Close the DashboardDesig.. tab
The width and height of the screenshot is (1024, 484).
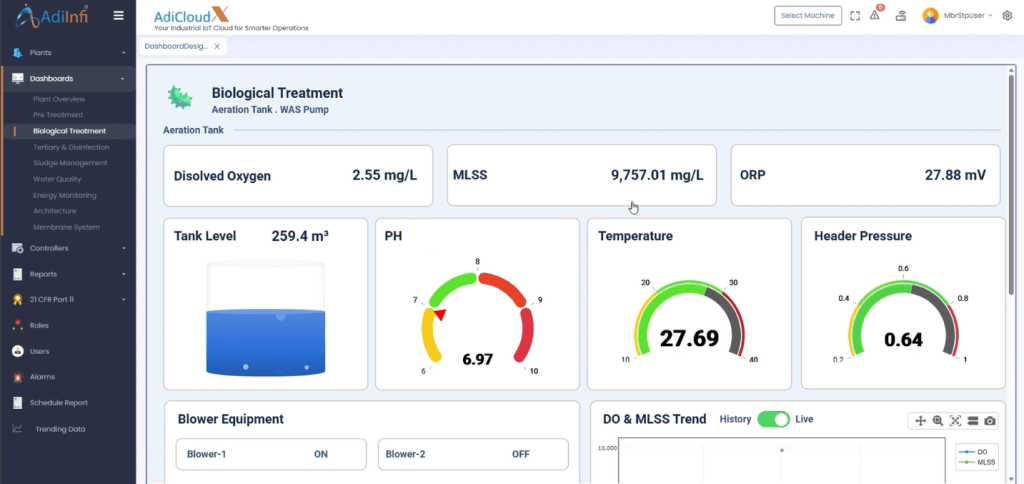pos(217,46)
